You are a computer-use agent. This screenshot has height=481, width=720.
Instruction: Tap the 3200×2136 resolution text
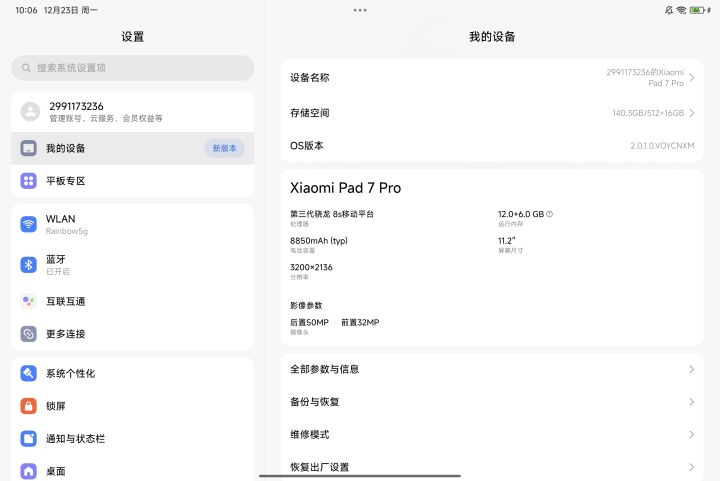[311, 267]
